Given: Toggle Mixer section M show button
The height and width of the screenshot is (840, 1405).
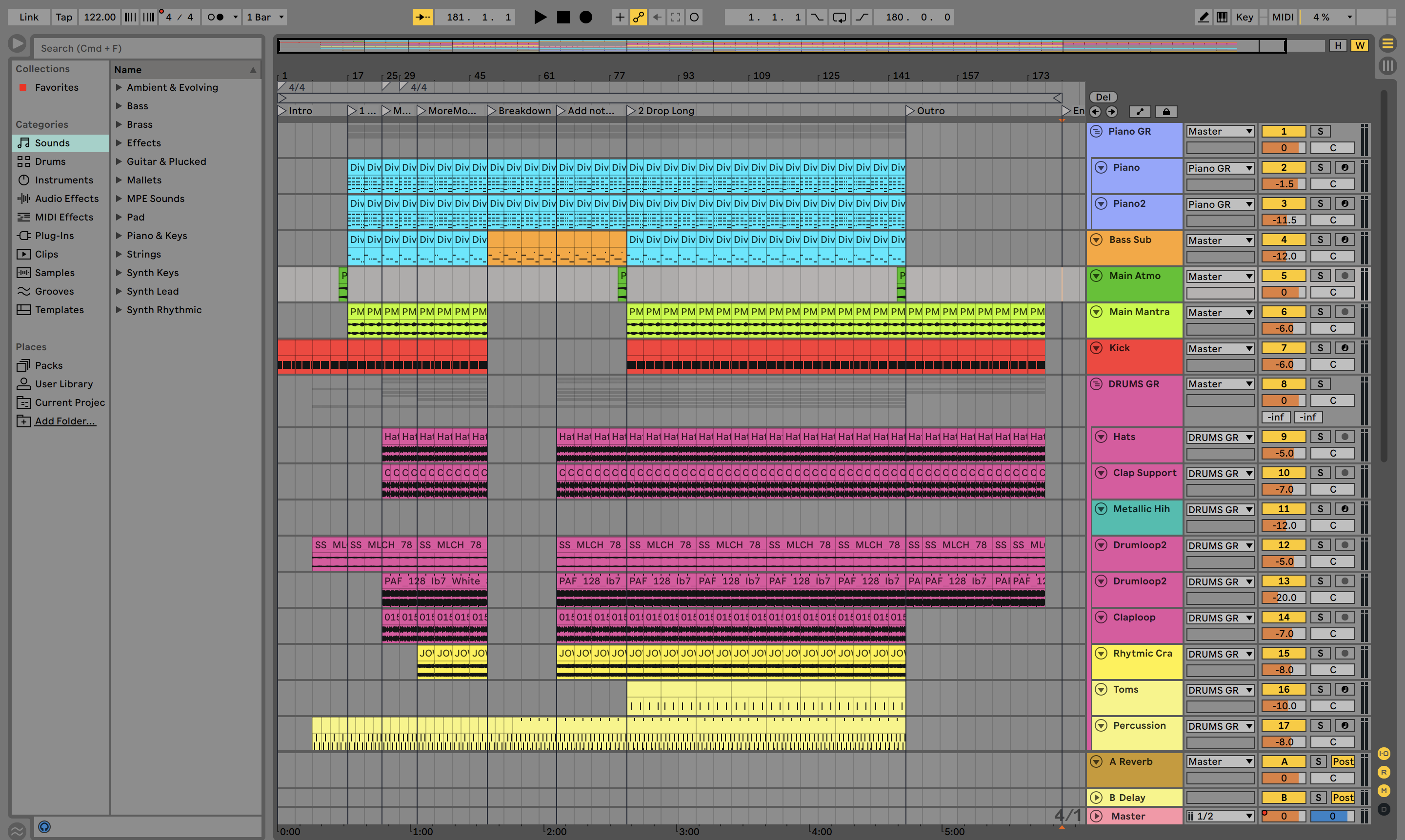Looking at the screenshot, I should pyautogui.click(x=1384, y=791).
